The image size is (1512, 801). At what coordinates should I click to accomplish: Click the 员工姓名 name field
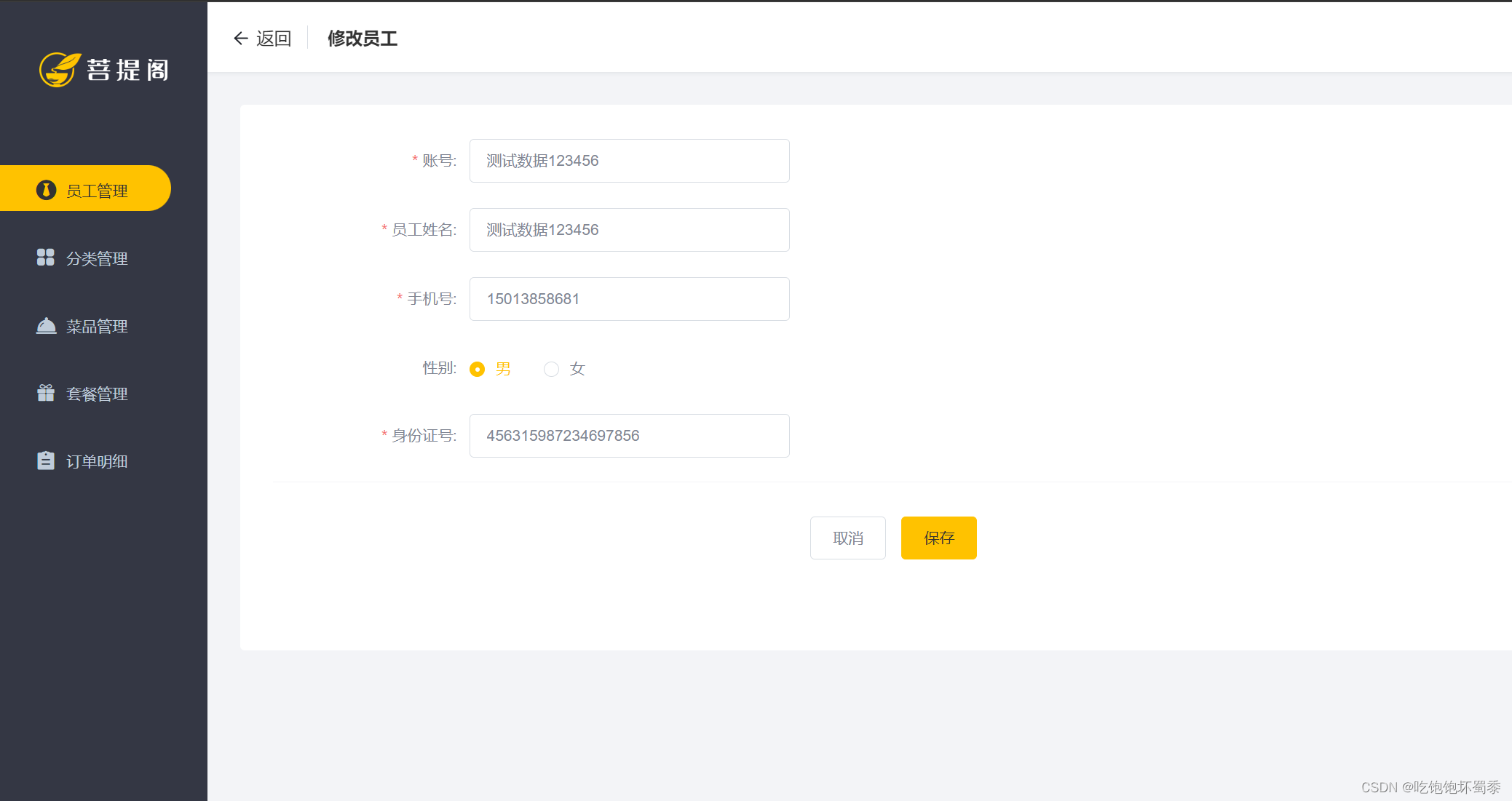point(629,229)
